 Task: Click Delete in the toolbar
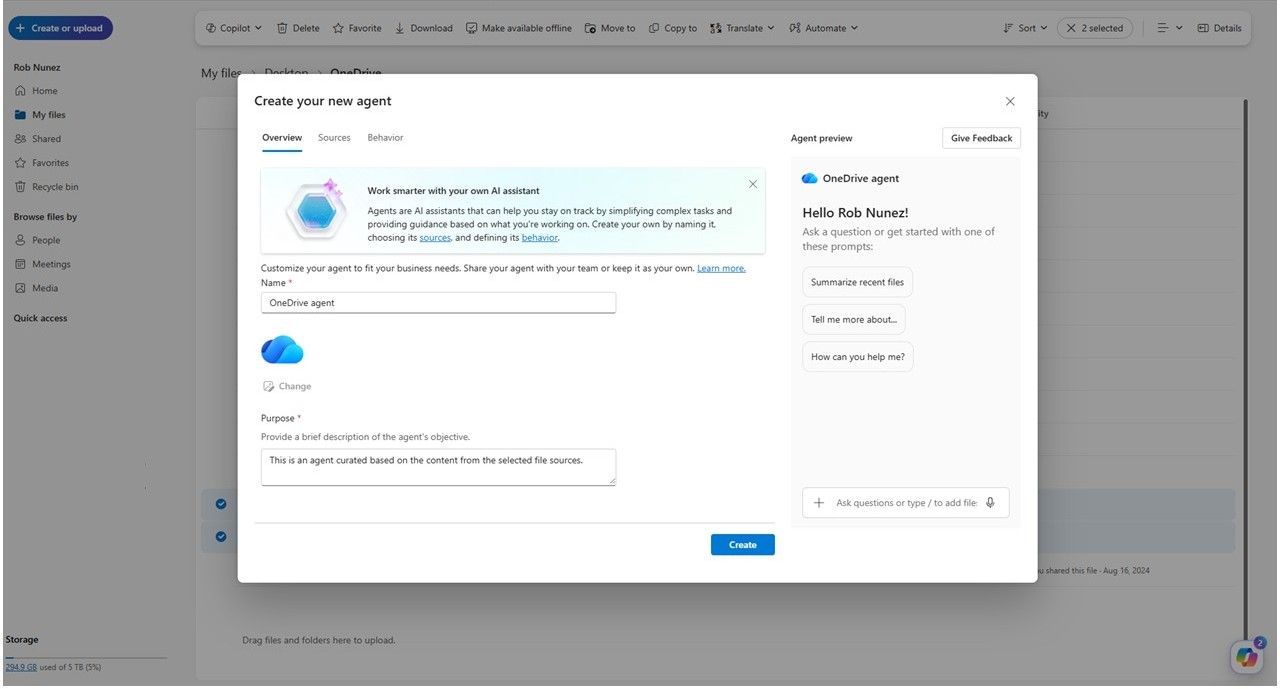click(x=298, y=28)
